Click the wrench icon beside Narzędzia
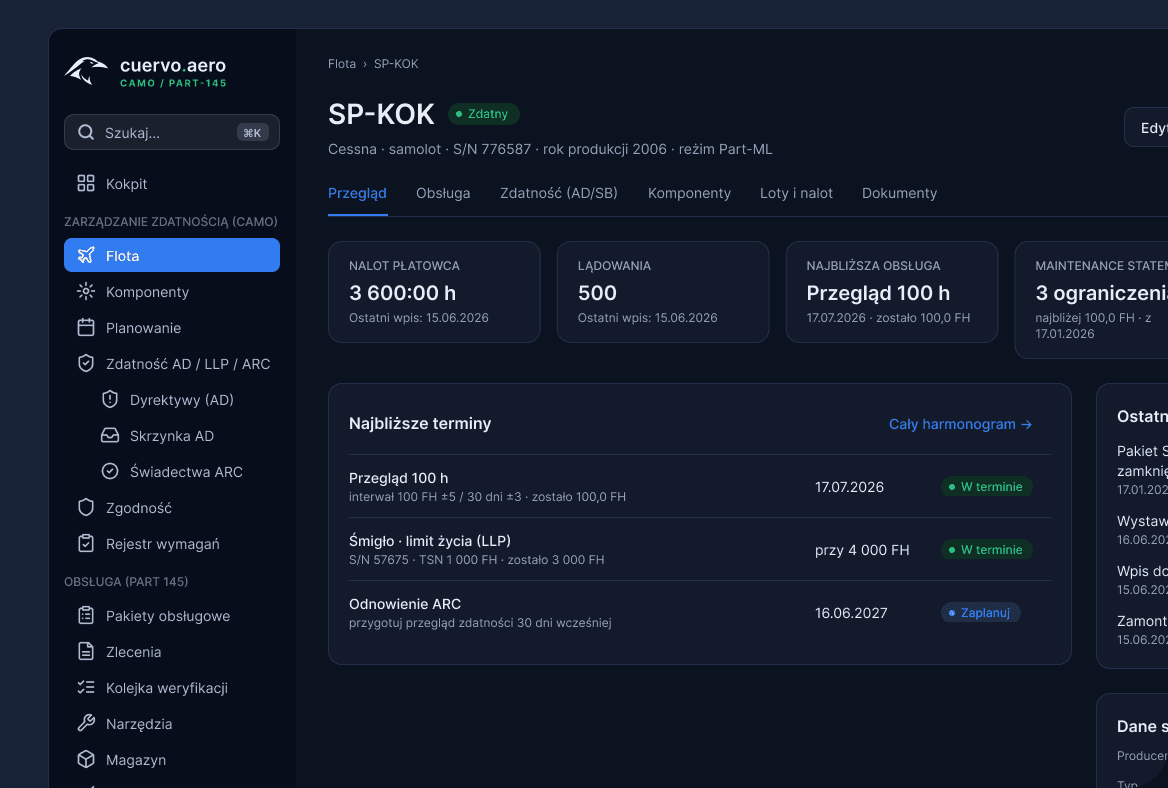 [x=86, y=723]
